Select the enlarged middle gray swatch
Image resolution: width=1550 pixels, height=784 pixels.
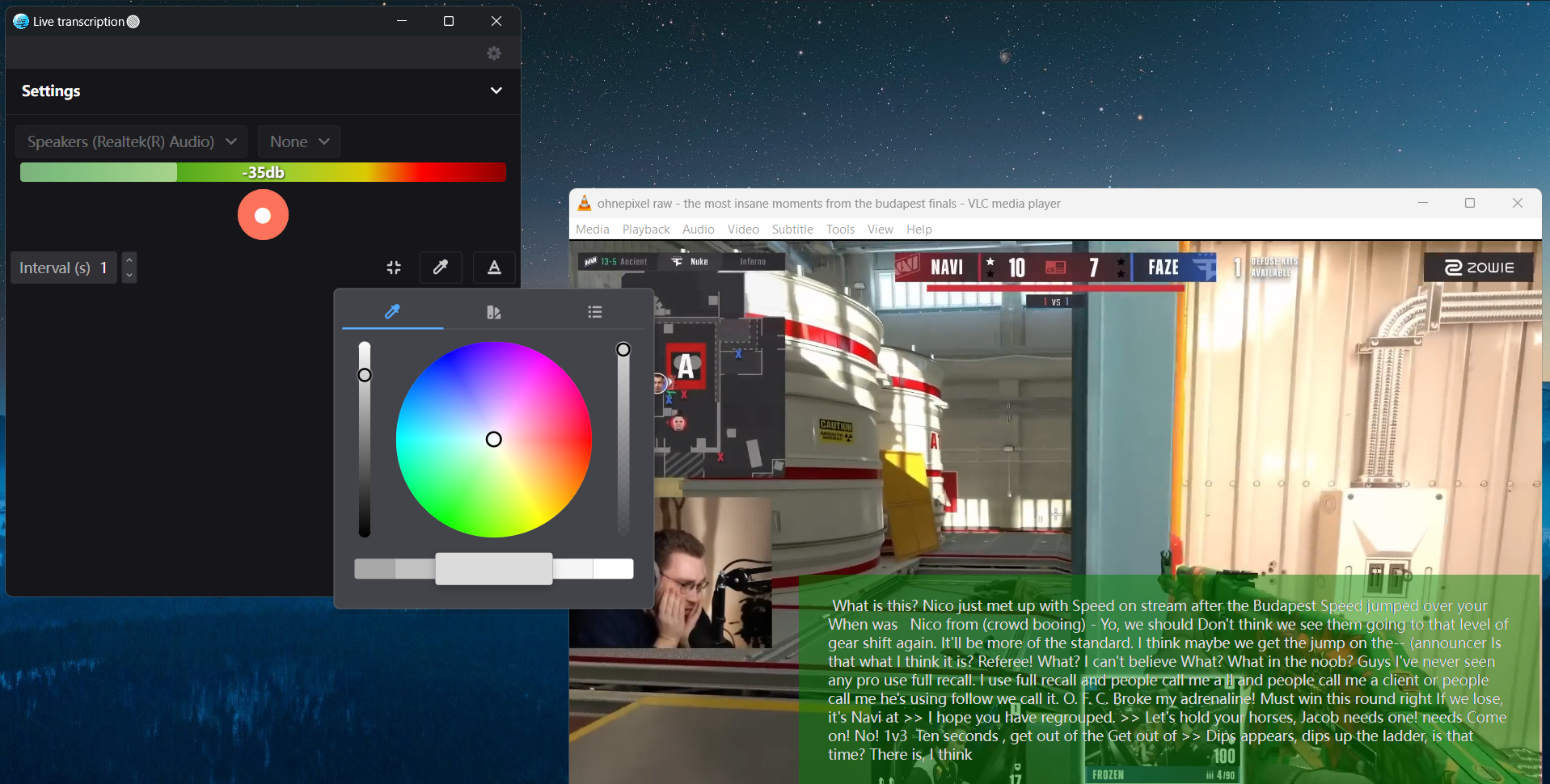[x=494, y=569]
